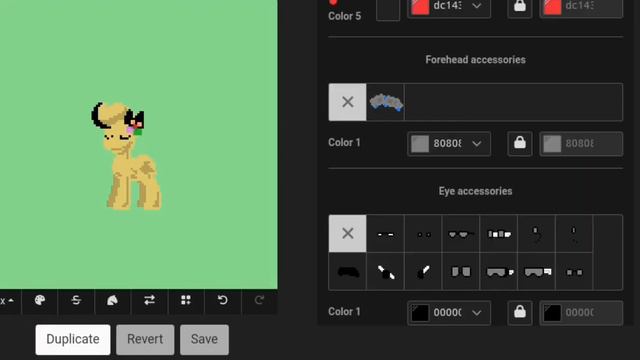Choose the small round dot glasses
Screen dimensions: 640x360
tap(423, 234)
